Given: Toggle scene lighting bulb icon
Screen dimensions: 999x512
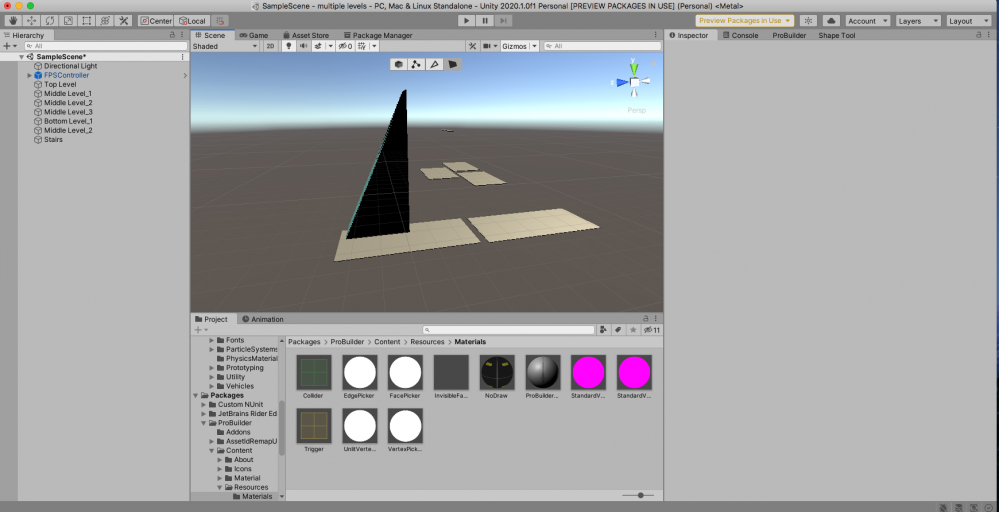Looking at the screenshot, I should pyautogui.click(x=288, y=46).
